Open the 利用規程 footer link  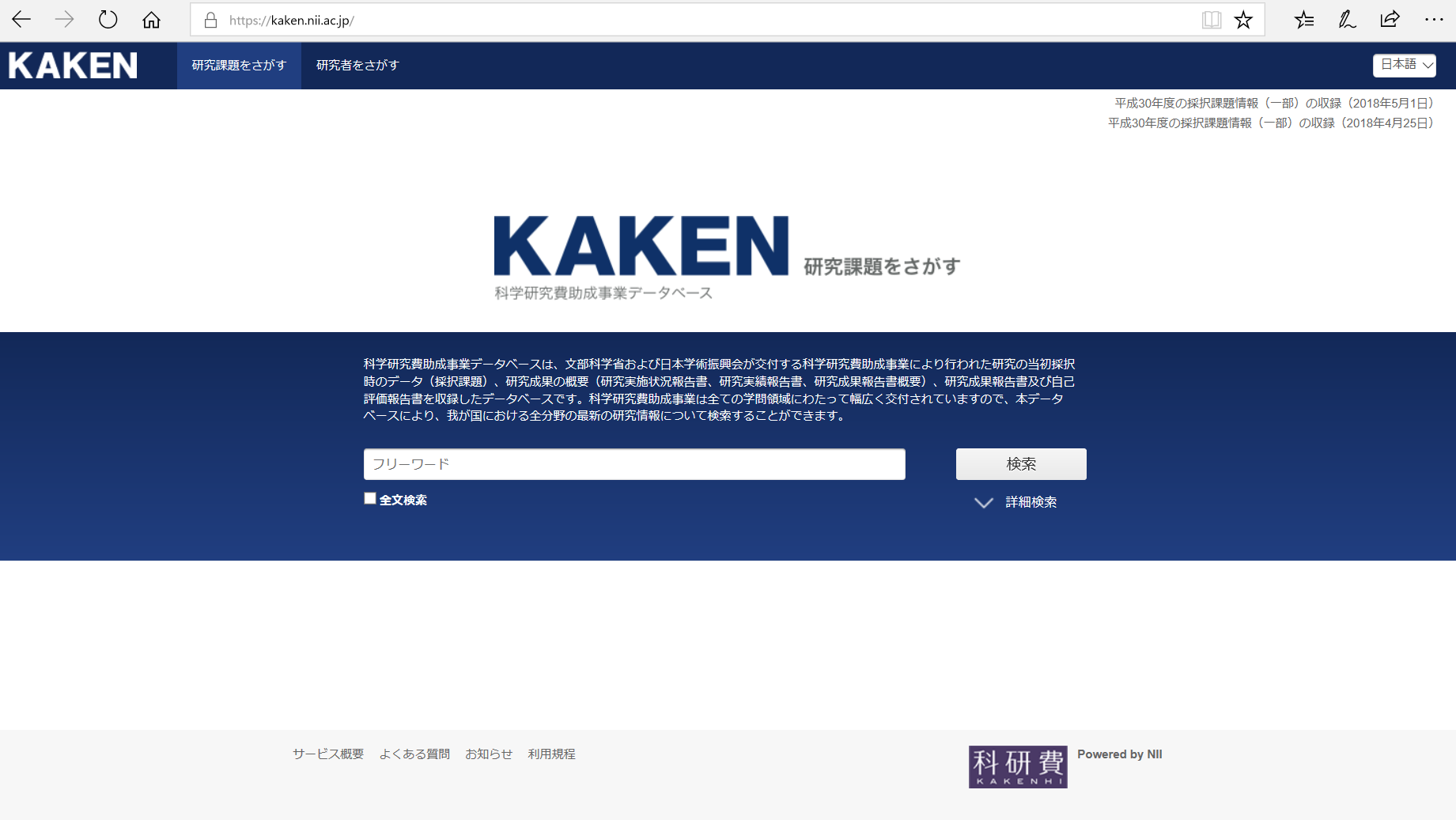tap(551, 754)
